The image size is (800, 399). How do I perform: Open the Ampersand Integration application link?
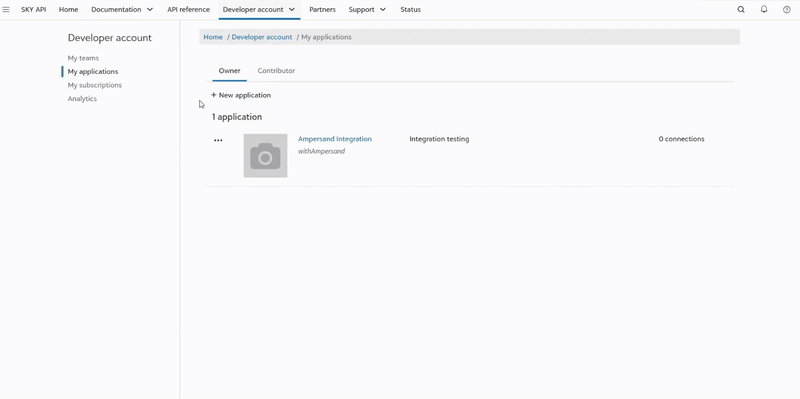(x=335, y=139)
